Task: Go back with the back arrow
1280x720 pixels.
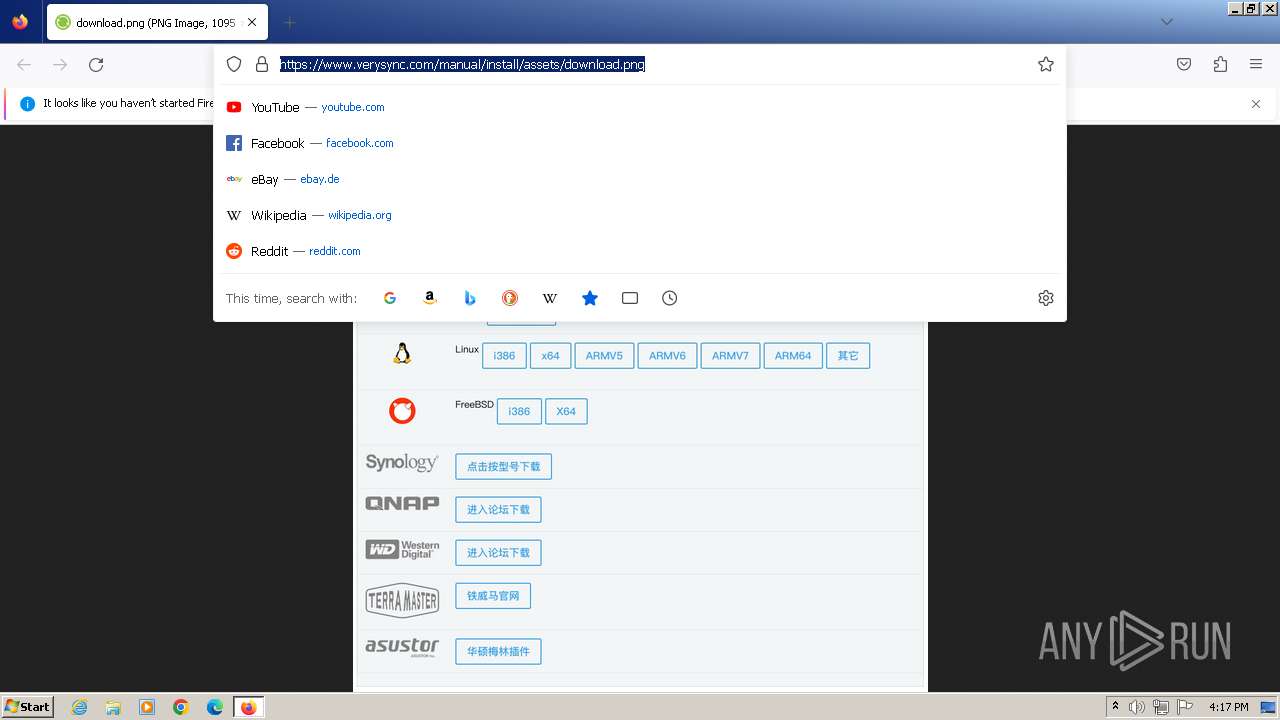Action: tap(24, 64)
